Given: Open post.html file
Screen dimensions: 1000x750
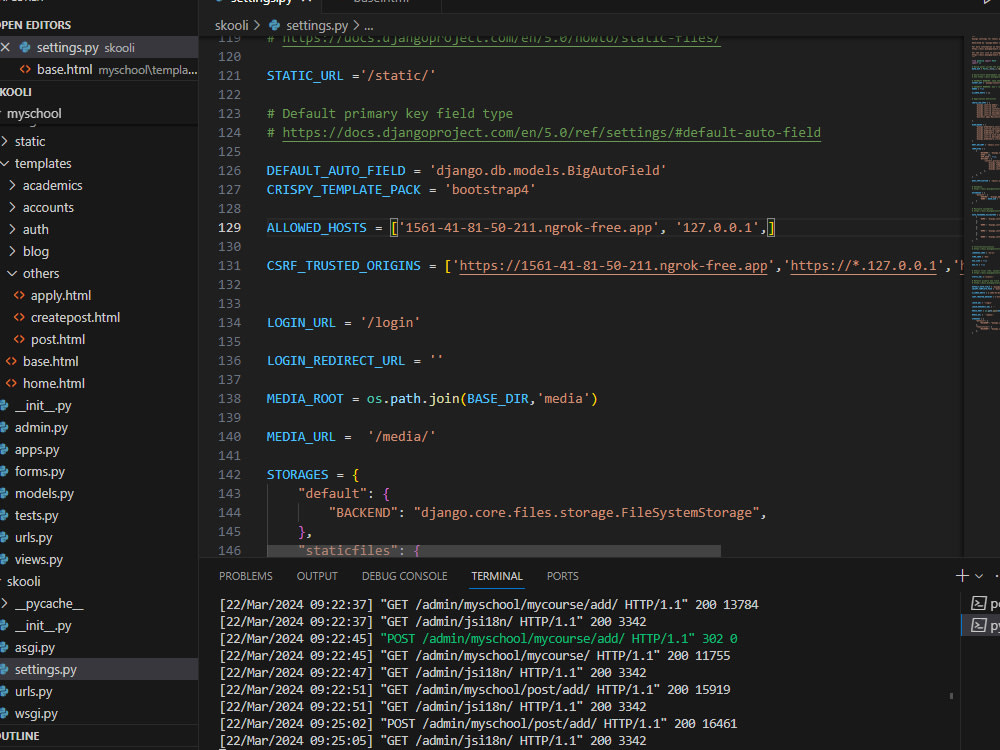Looking at the screenshot, I should click(99, 339).
